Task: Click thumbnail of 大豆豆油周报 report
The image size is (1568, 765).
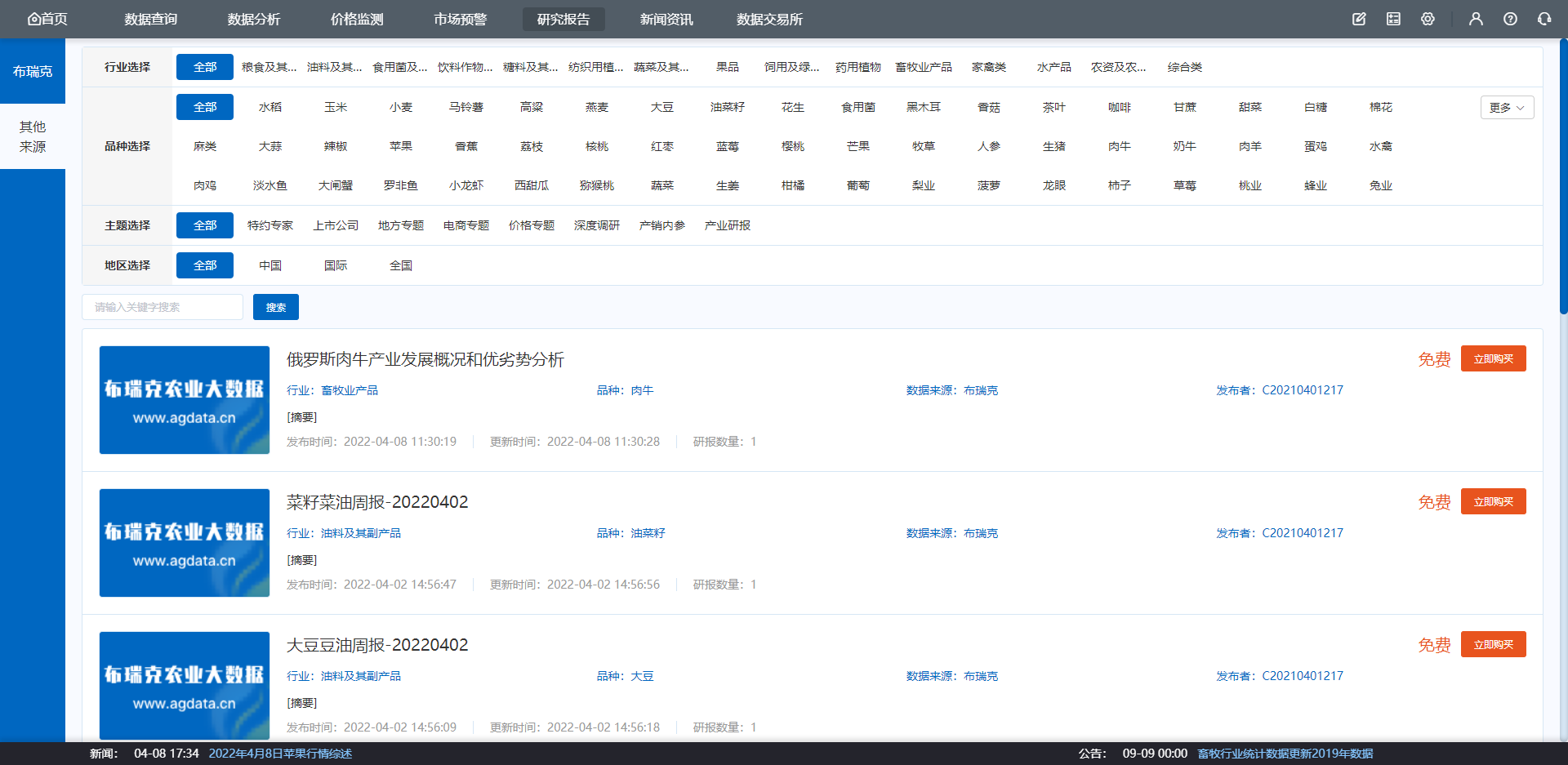Action: point(185,686)
